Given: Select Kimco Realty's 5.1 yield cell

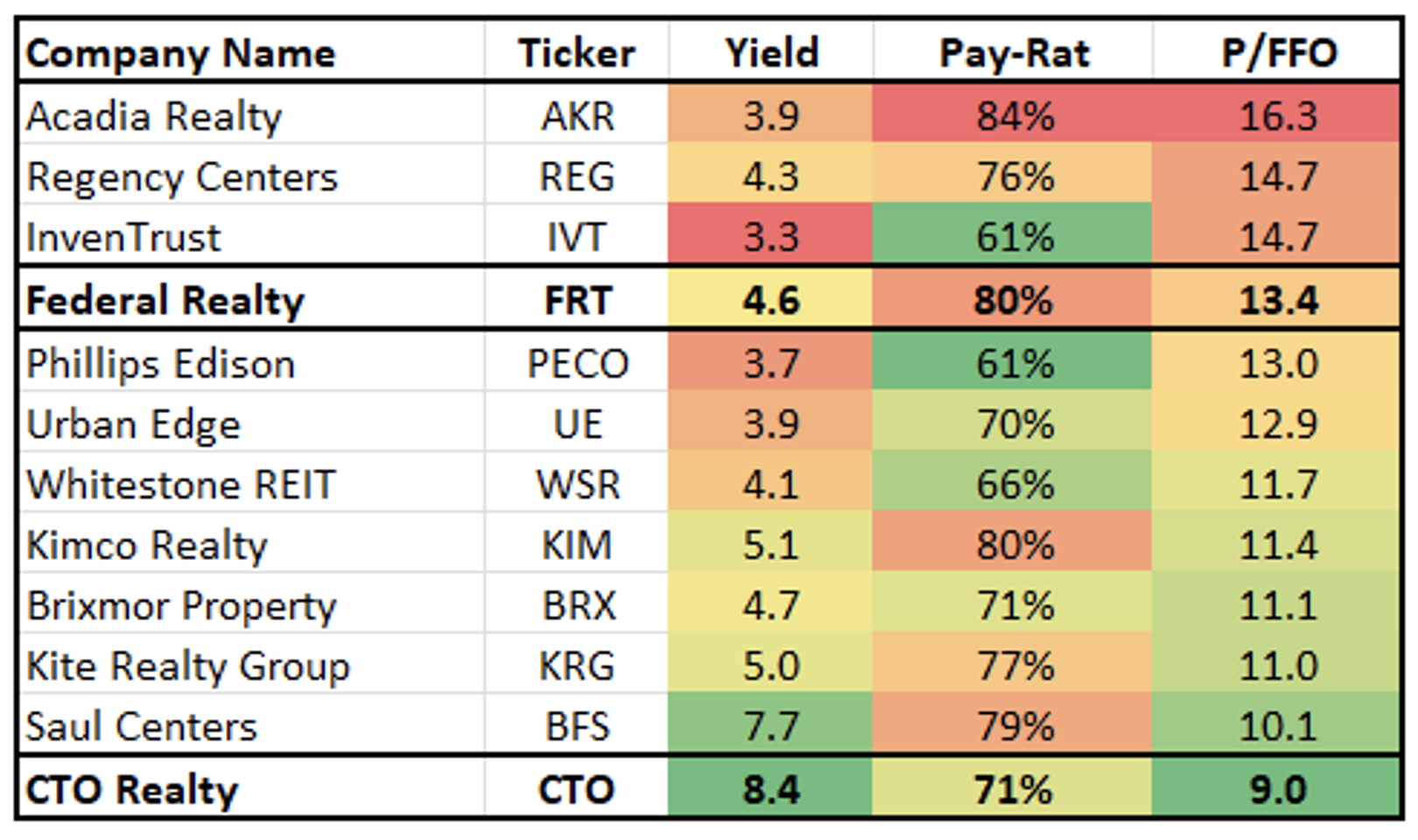Looking at the screenshot, I should (771, 545).
